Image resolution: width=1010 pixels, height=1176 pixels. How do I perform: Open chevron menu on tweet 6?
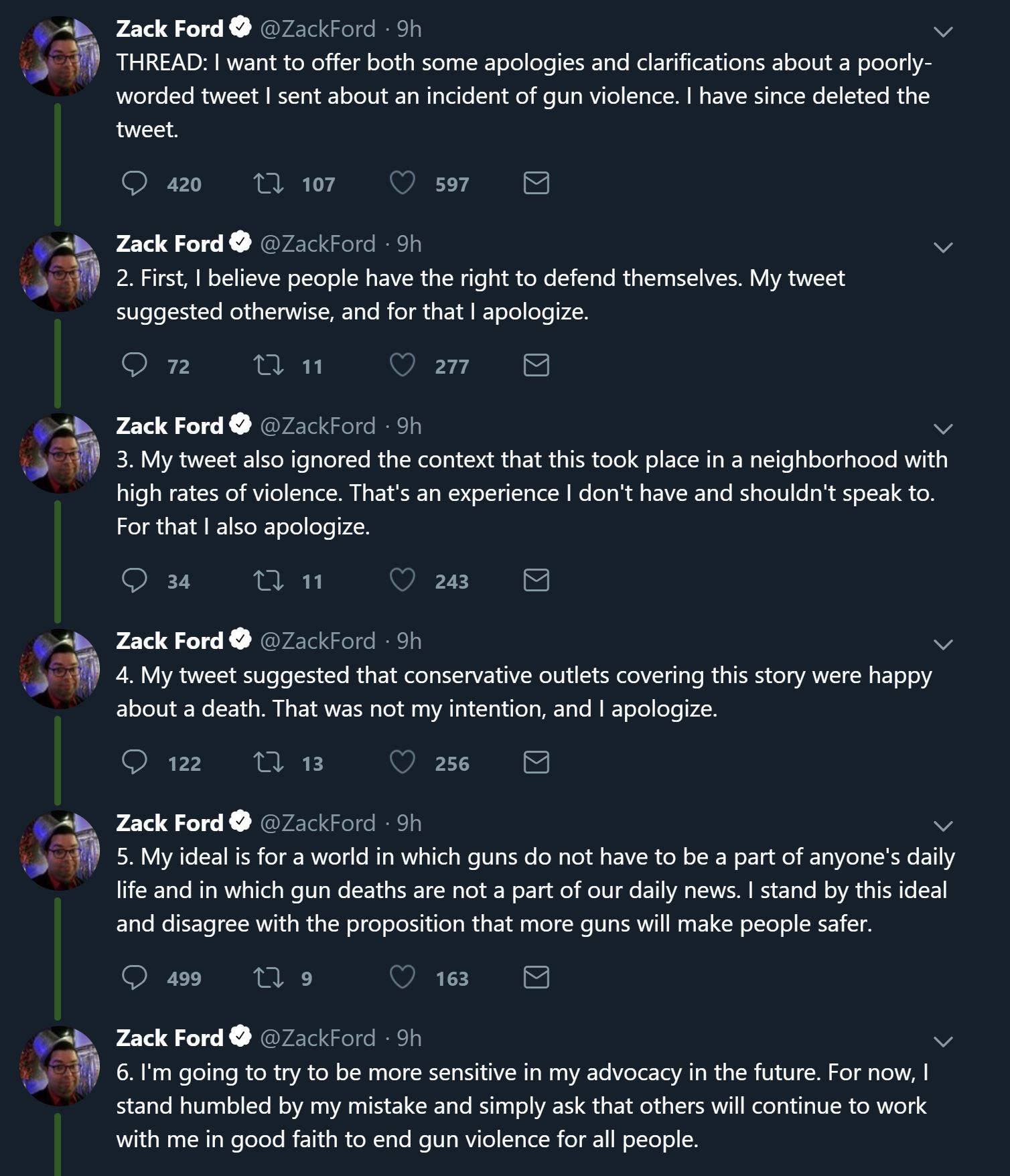943,1041
